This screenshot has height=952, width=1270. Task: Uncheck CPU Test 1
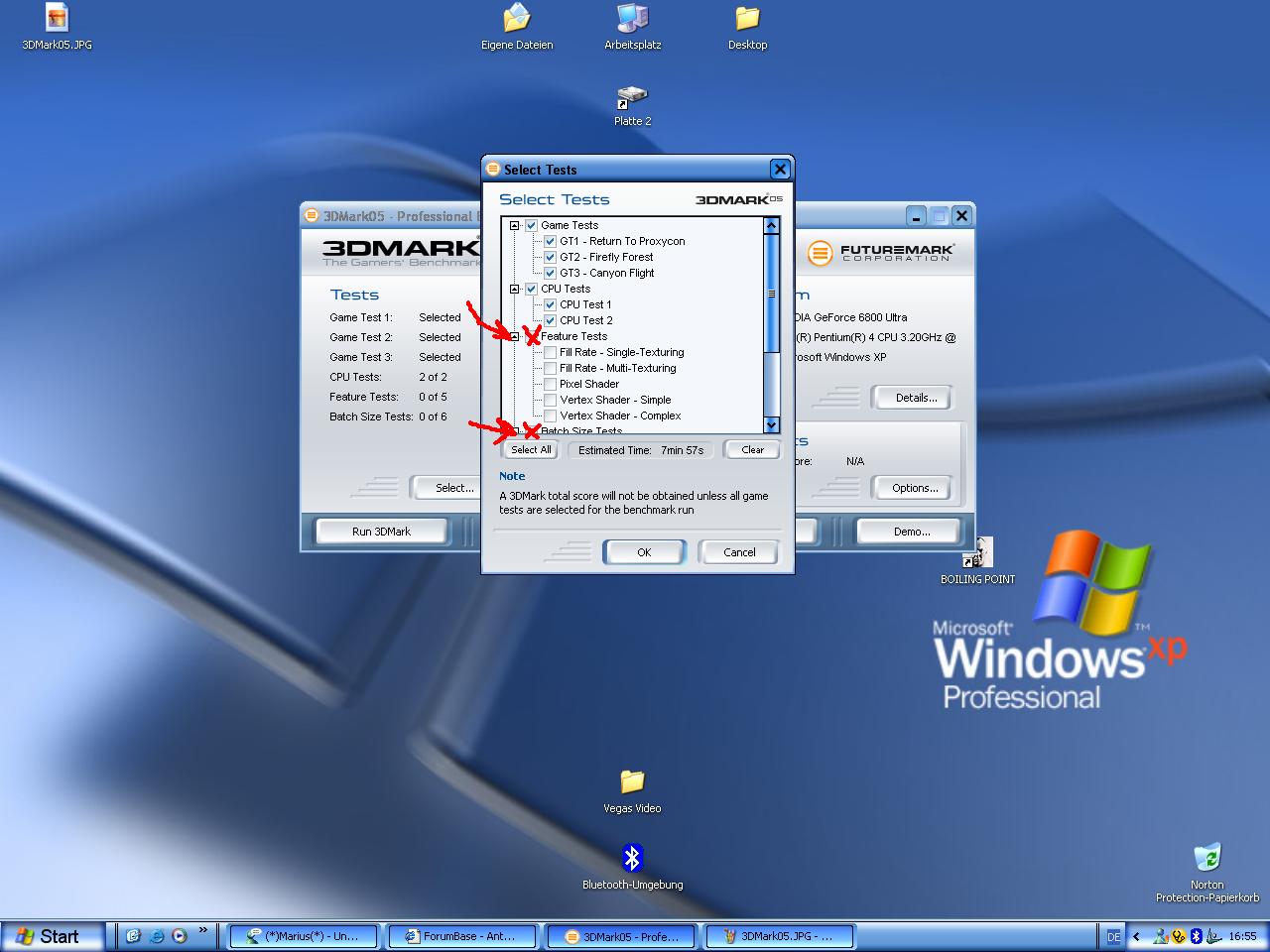550,304
